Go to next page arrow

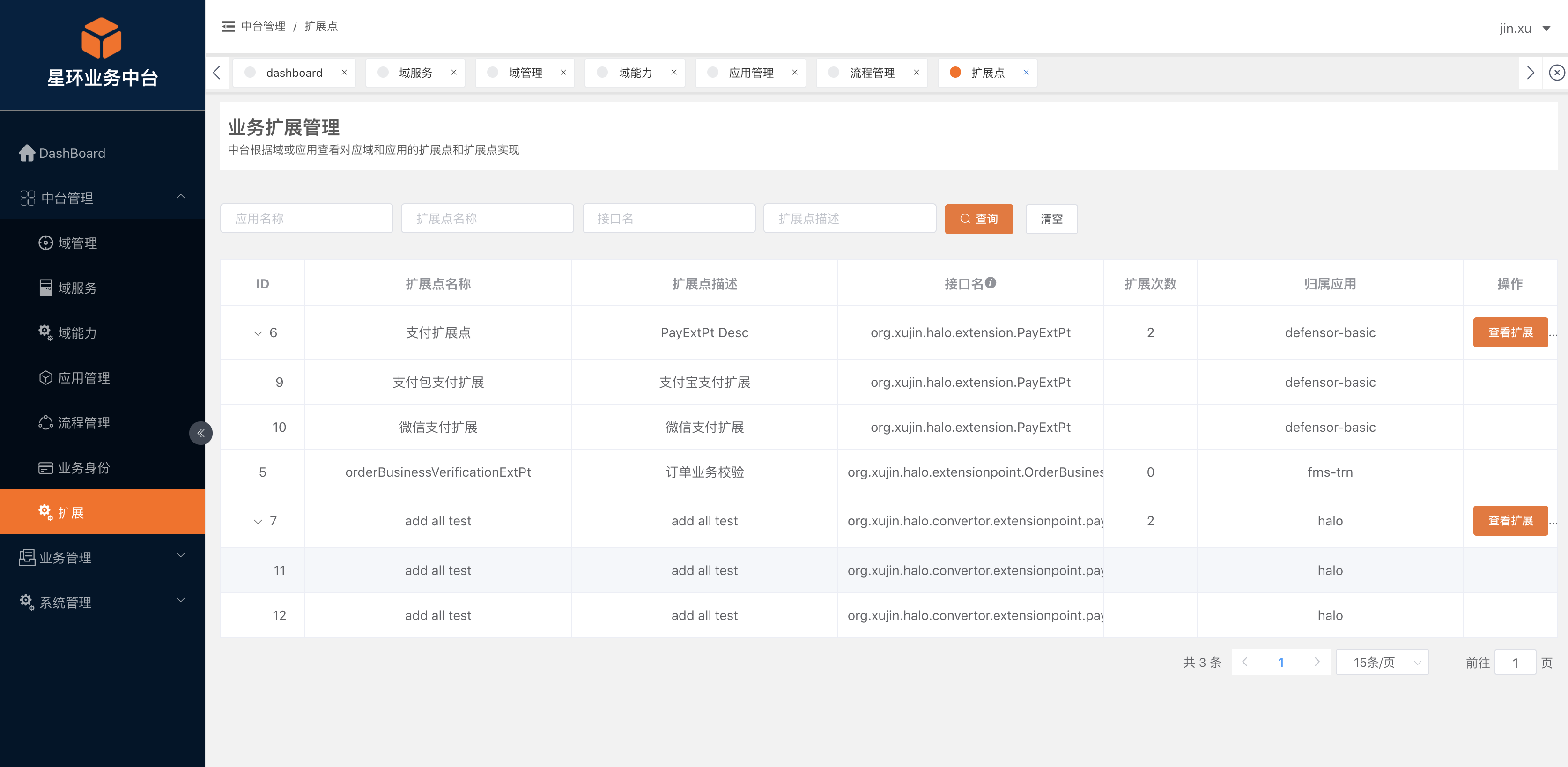[1317, 662]
